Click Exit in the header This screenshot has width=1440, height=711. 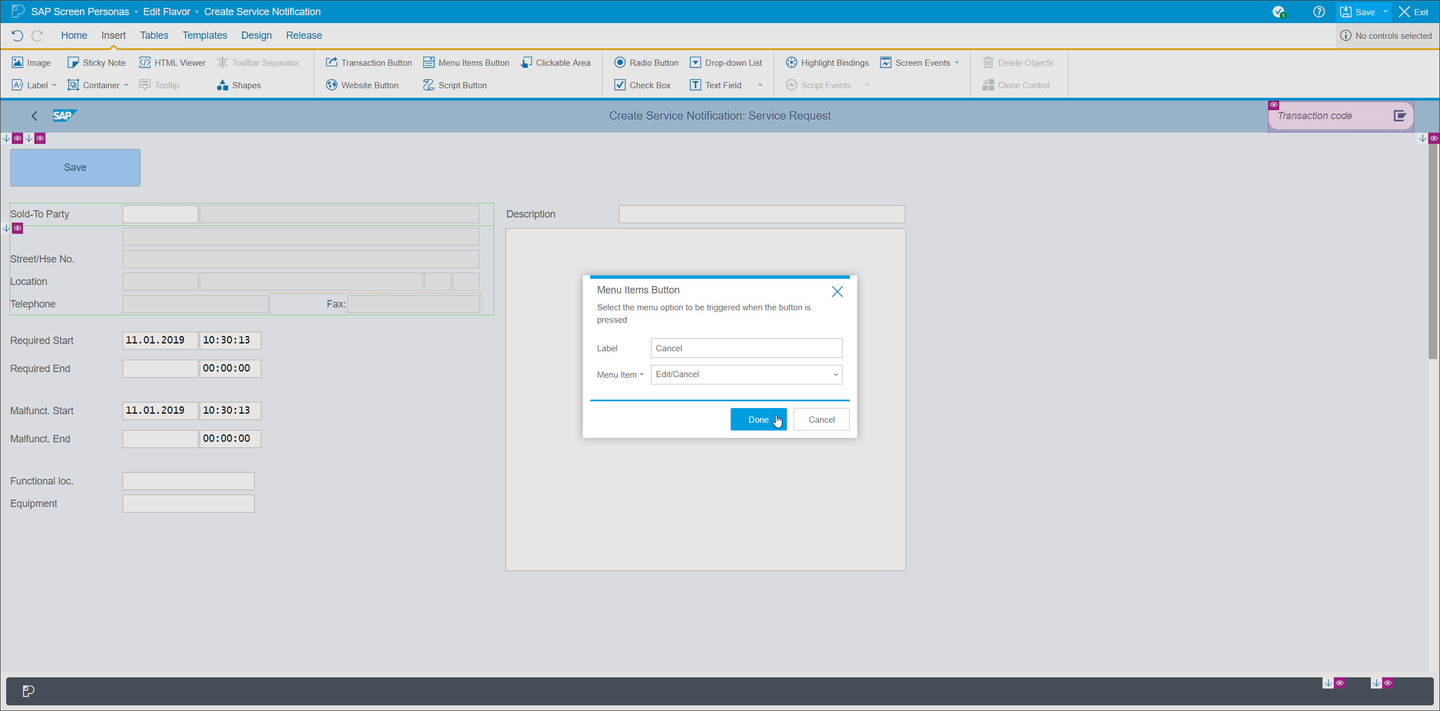click(1413, 12)
